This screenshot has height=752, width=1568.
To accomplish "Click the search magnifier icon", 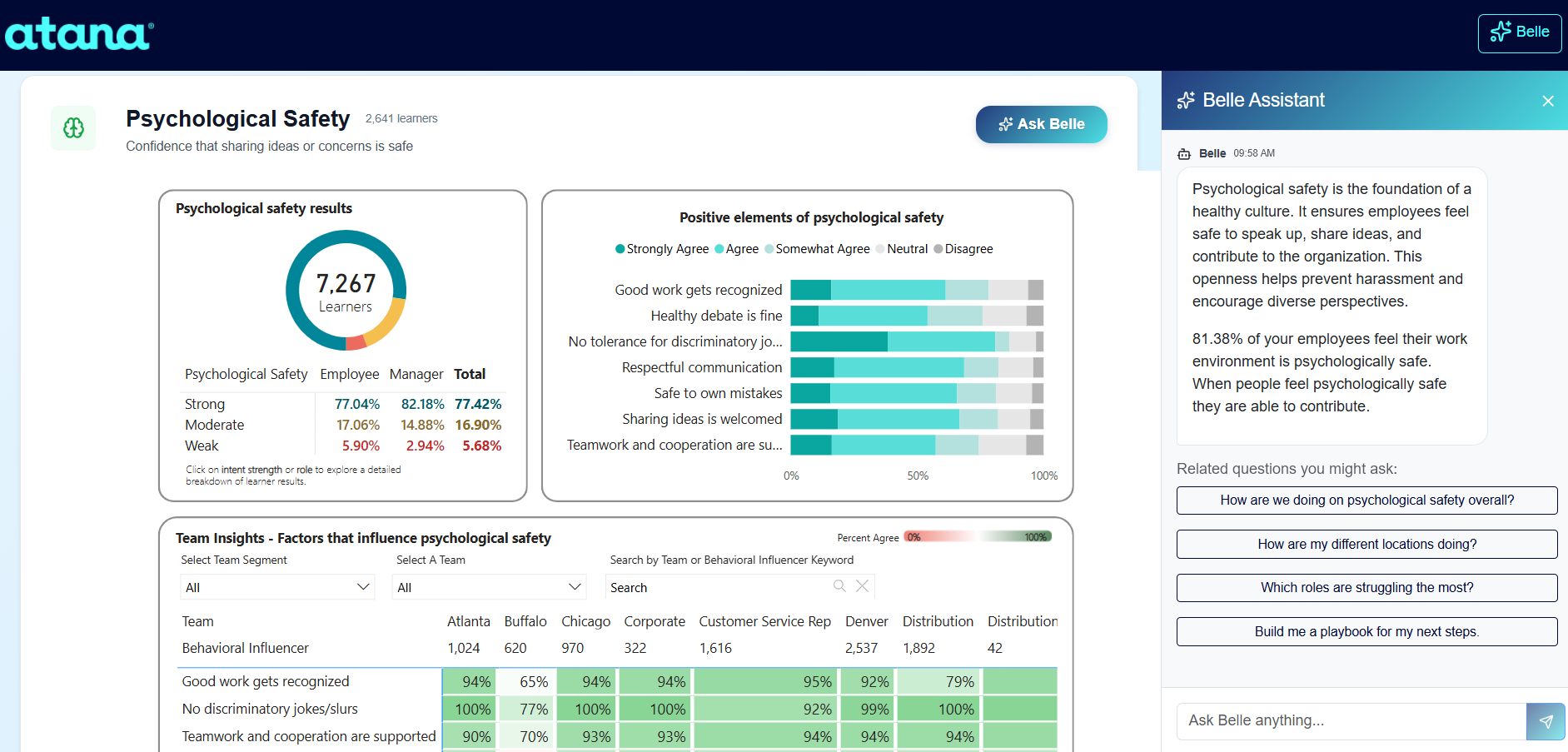I will 839,586.
